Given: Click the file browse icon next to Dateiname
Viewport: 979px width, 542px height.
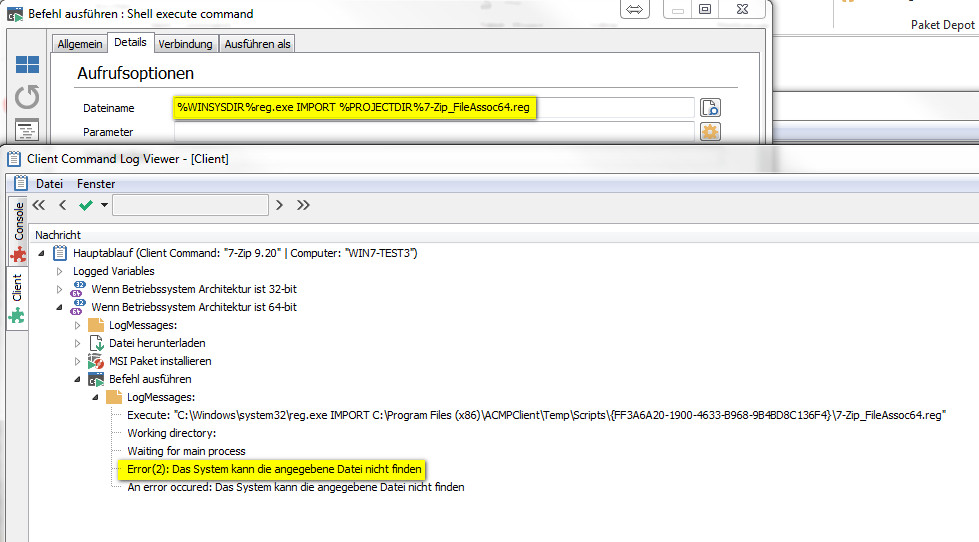Looking at the screenshot, I should point(710,107).
